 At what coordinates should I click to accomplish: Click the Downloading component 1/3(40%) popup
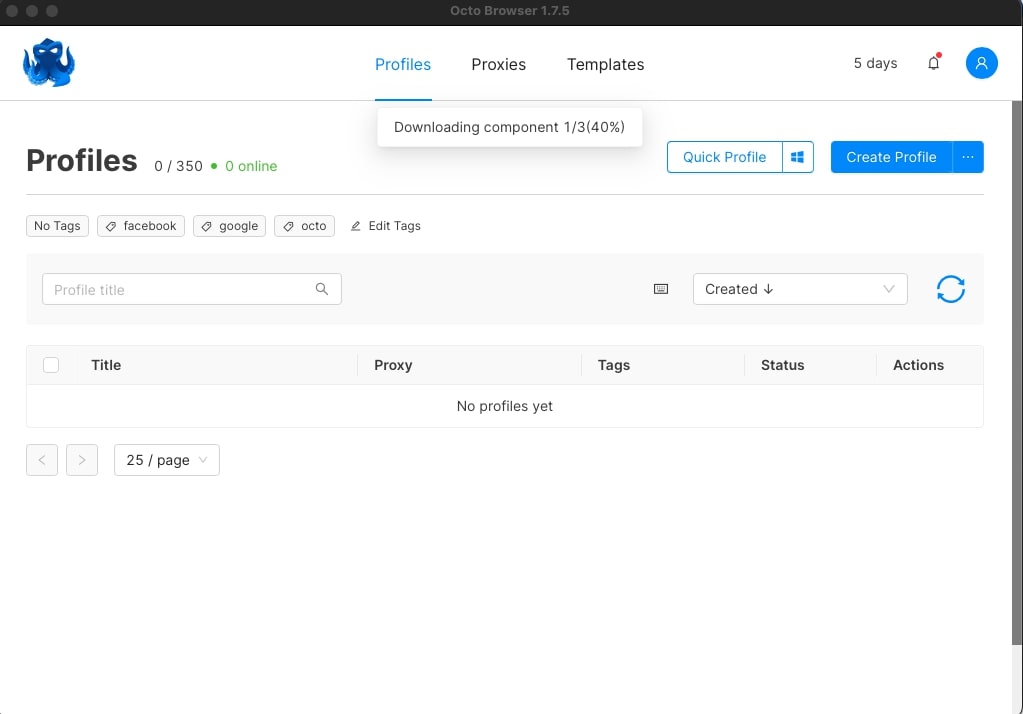[x=510, y=127]
